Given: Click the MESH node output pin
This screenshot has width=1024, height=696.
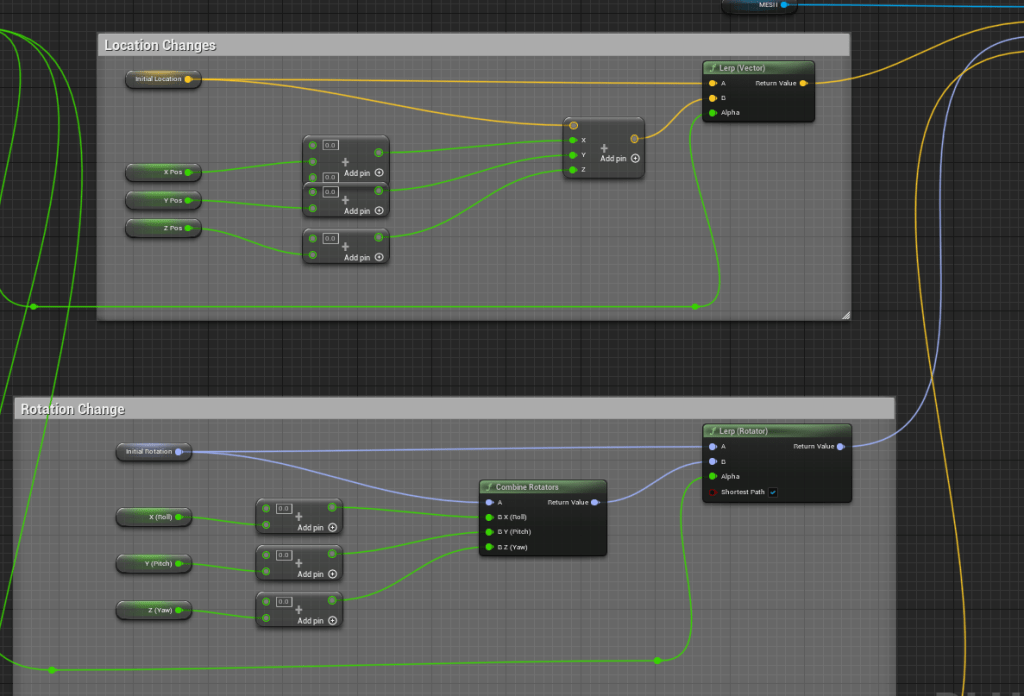Looking at the screenshot, I should 784,5.
